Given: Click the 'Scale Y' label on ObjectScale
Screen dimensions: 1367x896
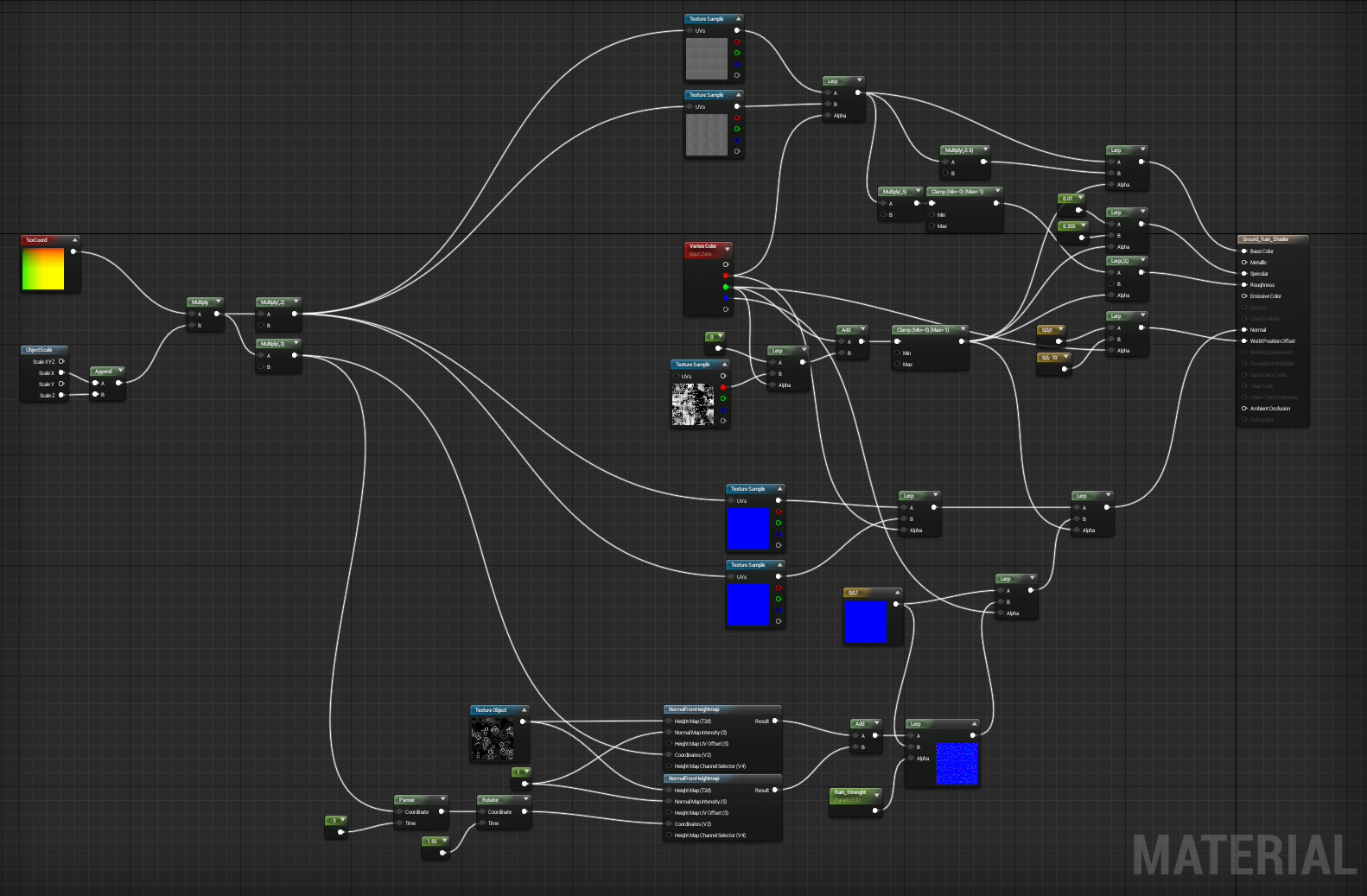Looking at the screenshot, I should coord(47,384).
